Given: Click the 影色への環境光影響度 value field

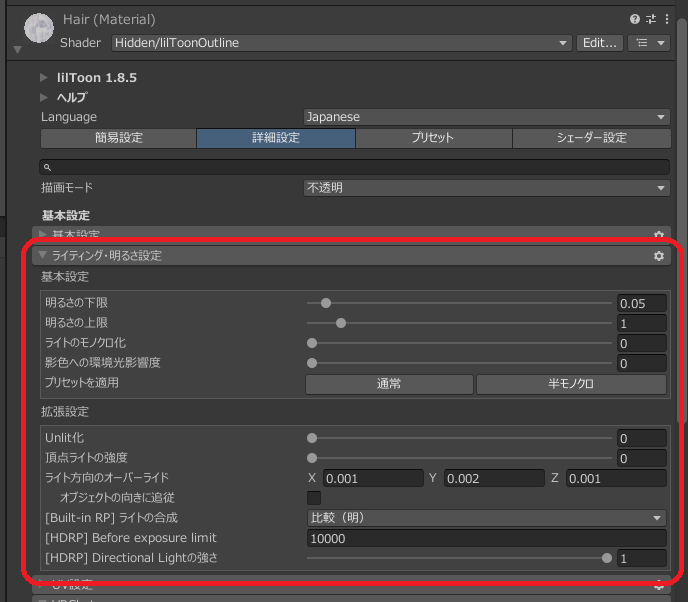Looking at the screenshot, I should (x=641, y=363).
